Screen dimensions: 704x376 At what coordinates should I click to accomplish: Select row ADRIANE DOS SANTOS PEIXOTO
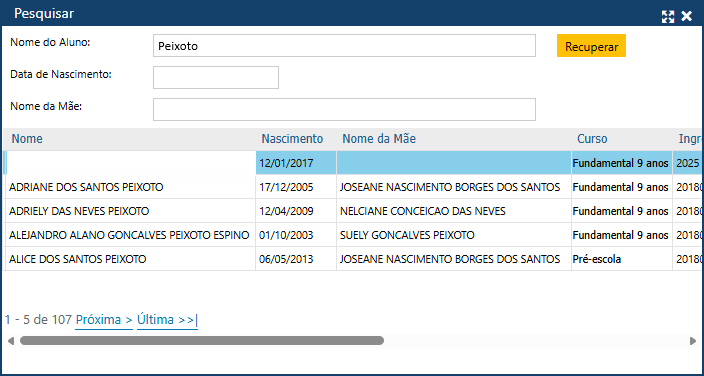352,187
